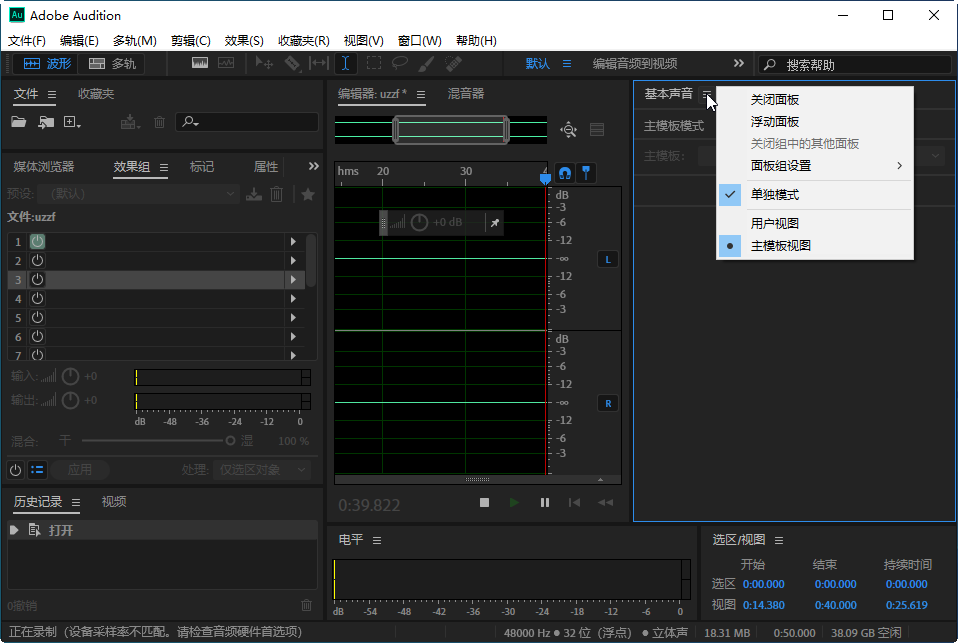958x643 pixels.
Task: Select the 默认 workspace
Action: [538, 64]
